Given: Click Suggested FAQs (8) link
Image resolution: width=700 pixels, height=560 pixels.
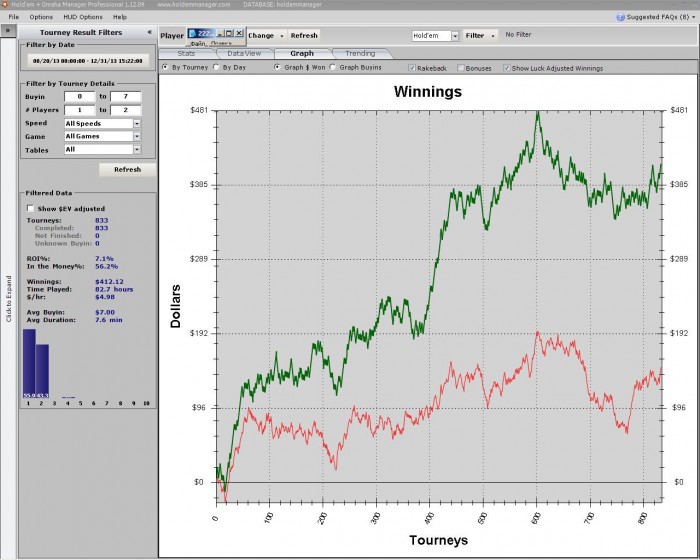Looking at the screenshot, I should [658, 17].
